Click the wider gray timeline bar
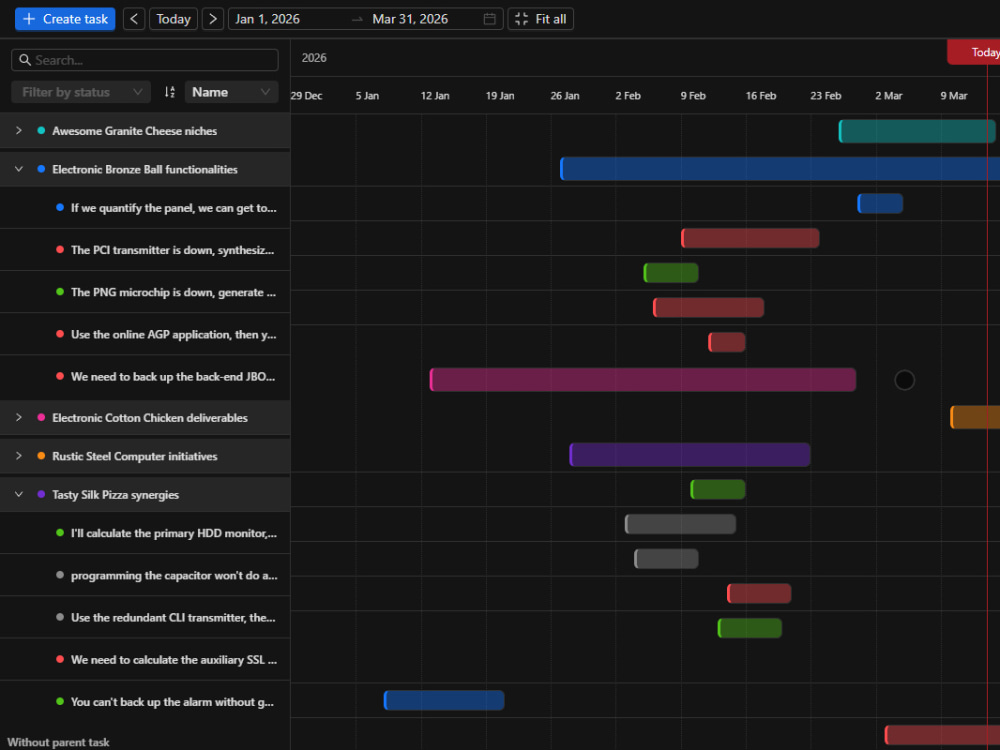1000x750 pixels. tap(680, 524)
